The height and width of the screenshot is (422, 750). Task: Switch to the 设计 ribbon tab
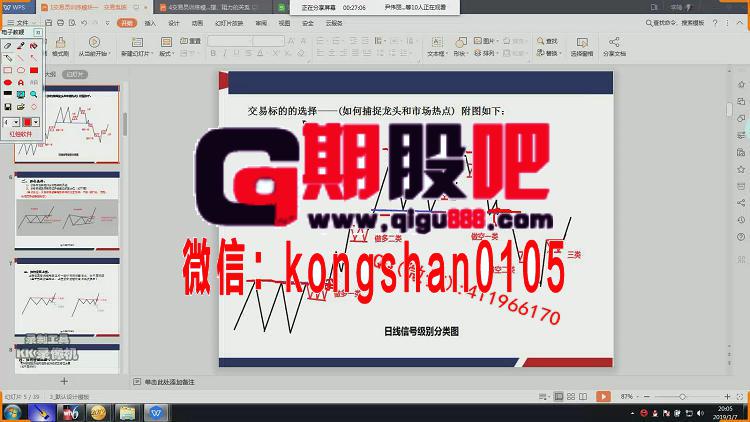pyautogui.click(x=174, y=23)
